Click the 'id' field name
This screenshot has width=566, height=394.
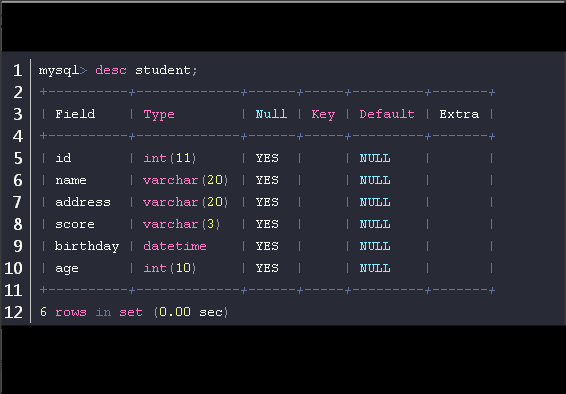tap(63, 158)
